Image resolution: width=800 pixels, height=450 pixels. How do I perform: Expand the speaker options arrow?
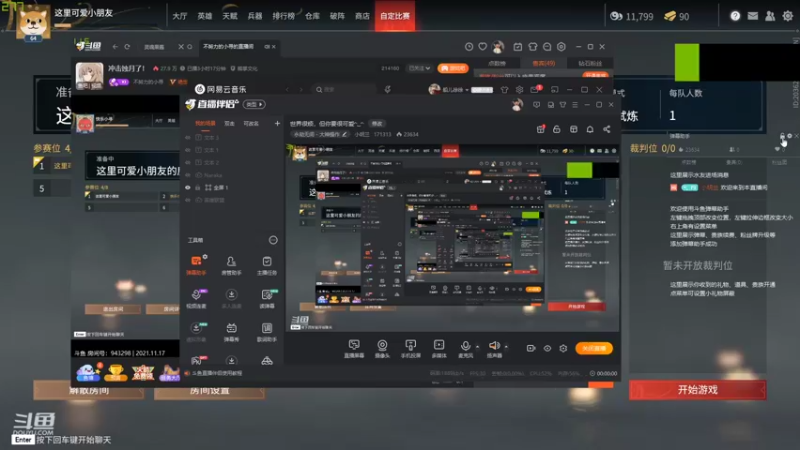pyautogui.click(x=506, y=346)
